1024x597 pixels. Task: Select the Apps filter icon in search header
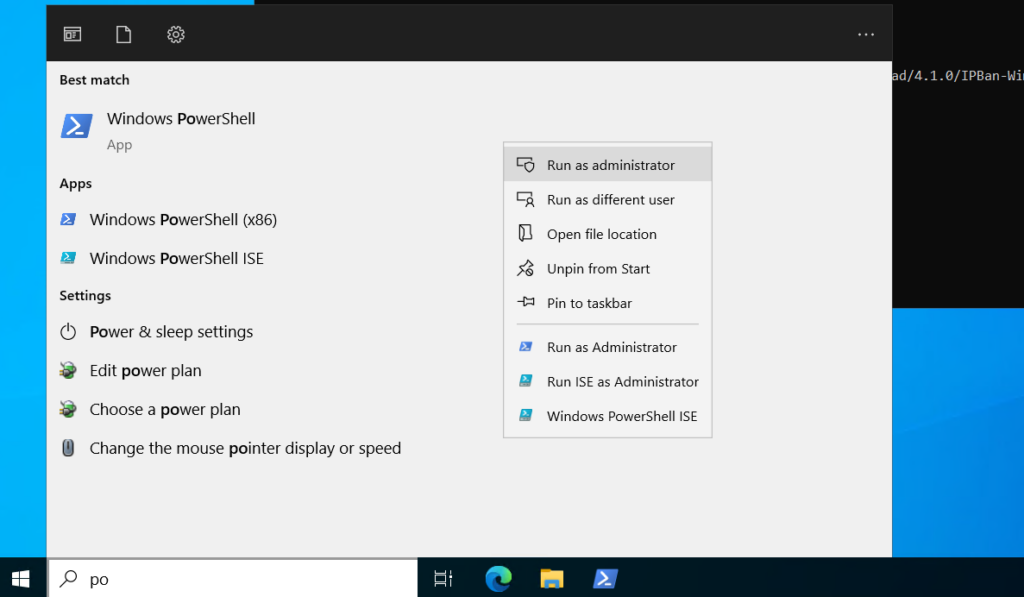click(x=72, y=34)
